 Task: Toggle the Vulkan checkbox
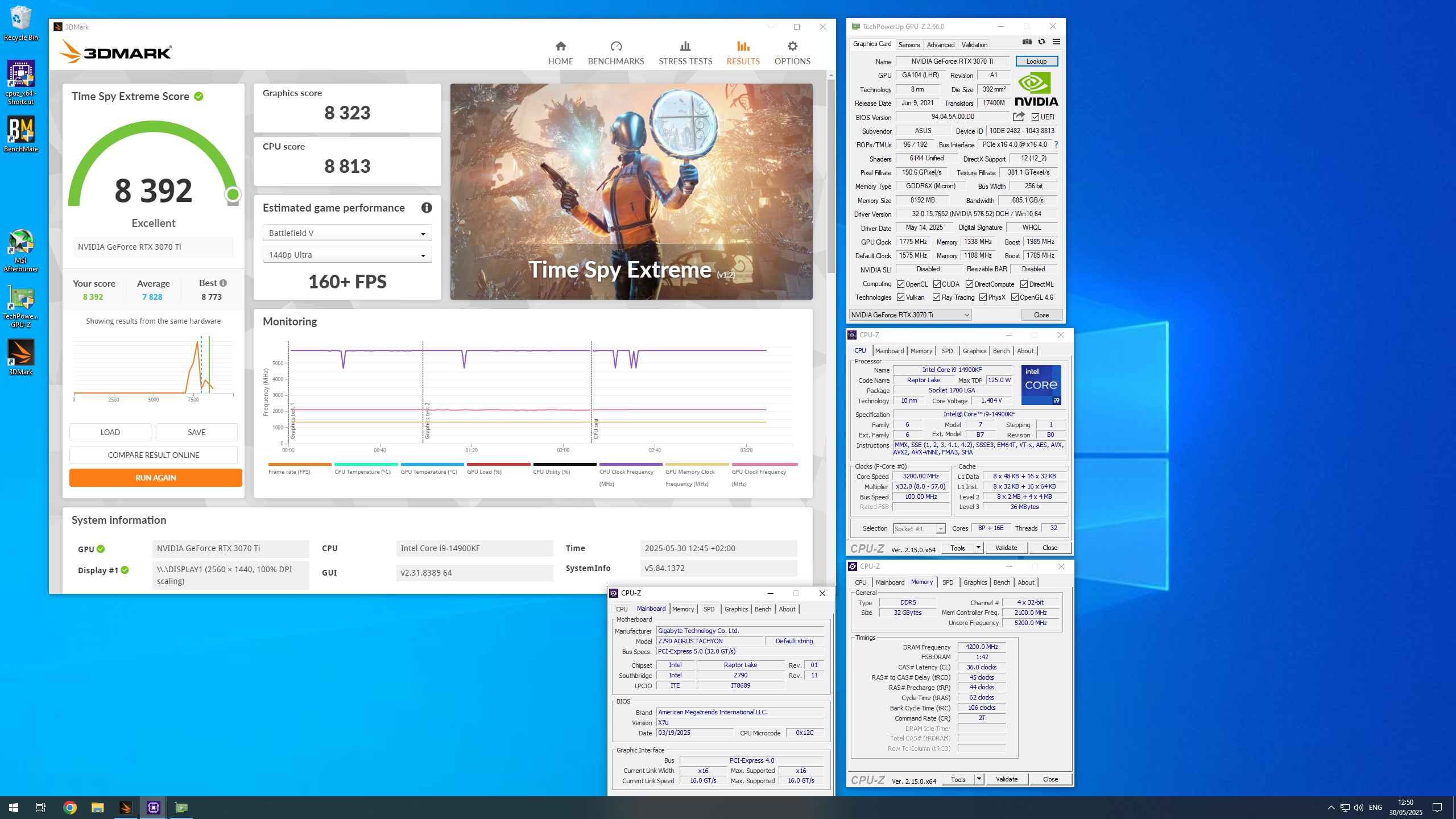900,297
